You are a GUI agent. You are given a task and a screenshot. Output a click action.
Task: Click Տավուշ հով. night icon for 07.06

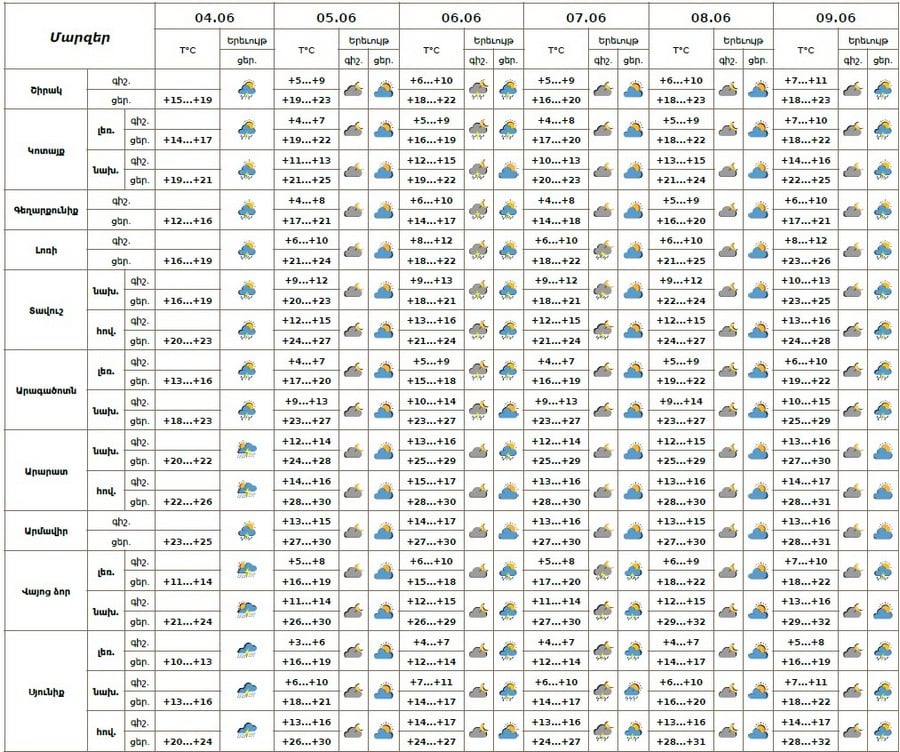click(x=603, y=331)
